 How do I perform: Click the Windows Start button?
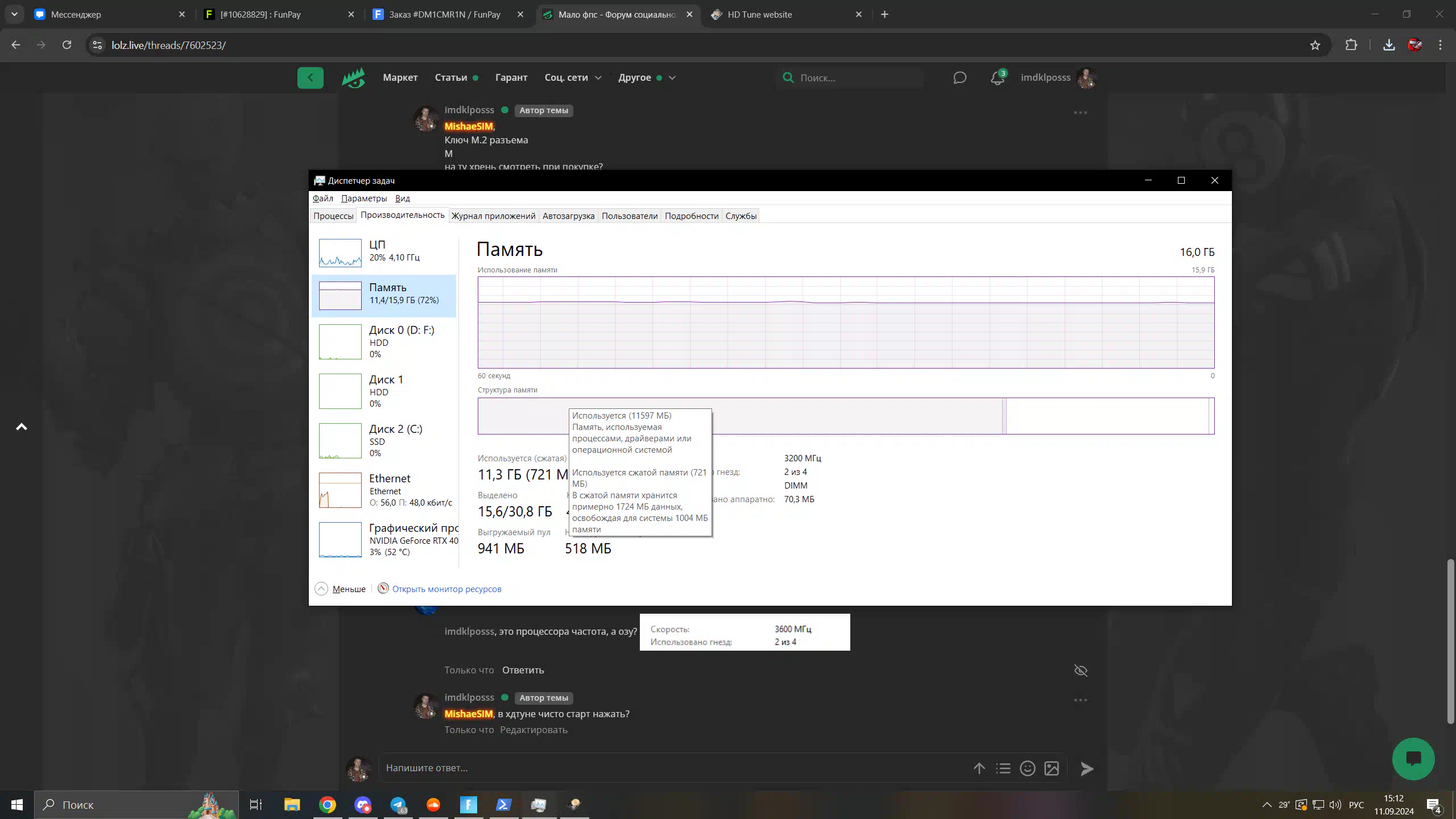click(x=17, y=805)
